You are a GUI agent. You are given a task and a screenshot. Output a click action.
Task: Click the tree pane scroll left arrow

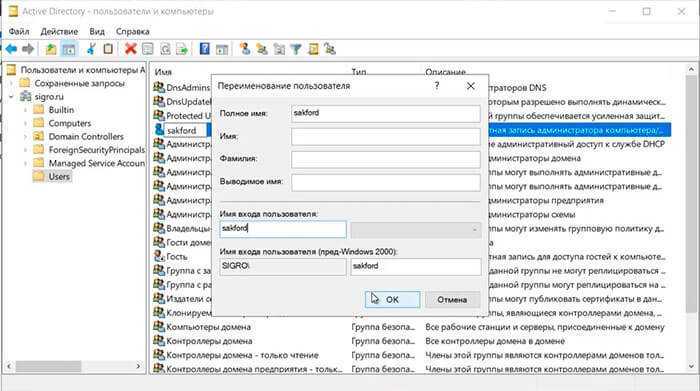9,366
